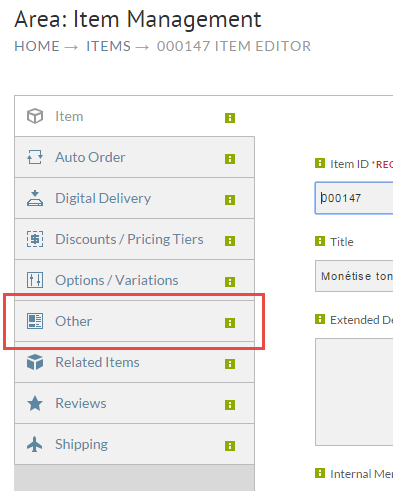The image size is (393, 491).
Task: Click the green help icon beside Title
Action: point(320,241)
